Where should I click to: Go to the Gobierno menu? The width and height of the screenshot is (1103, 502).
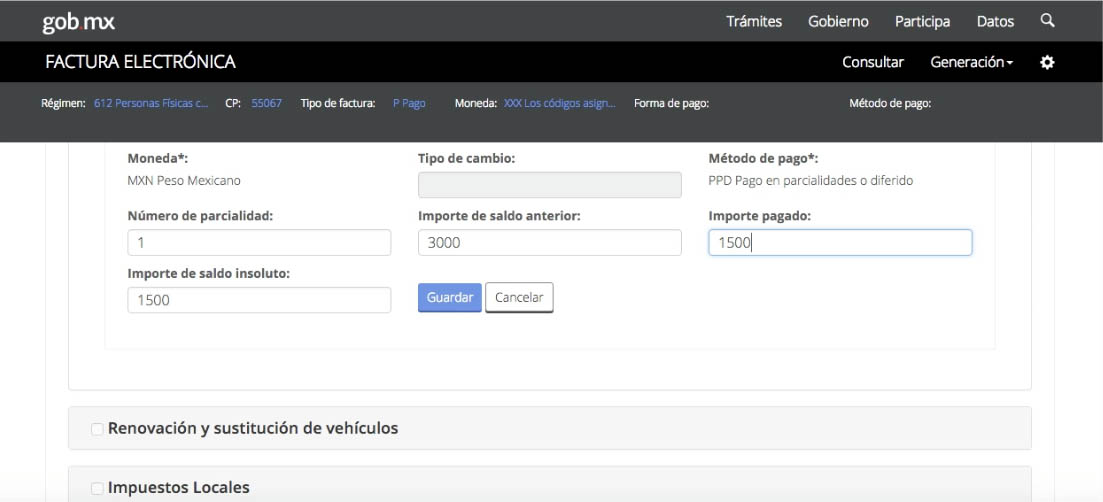point(838,21)
